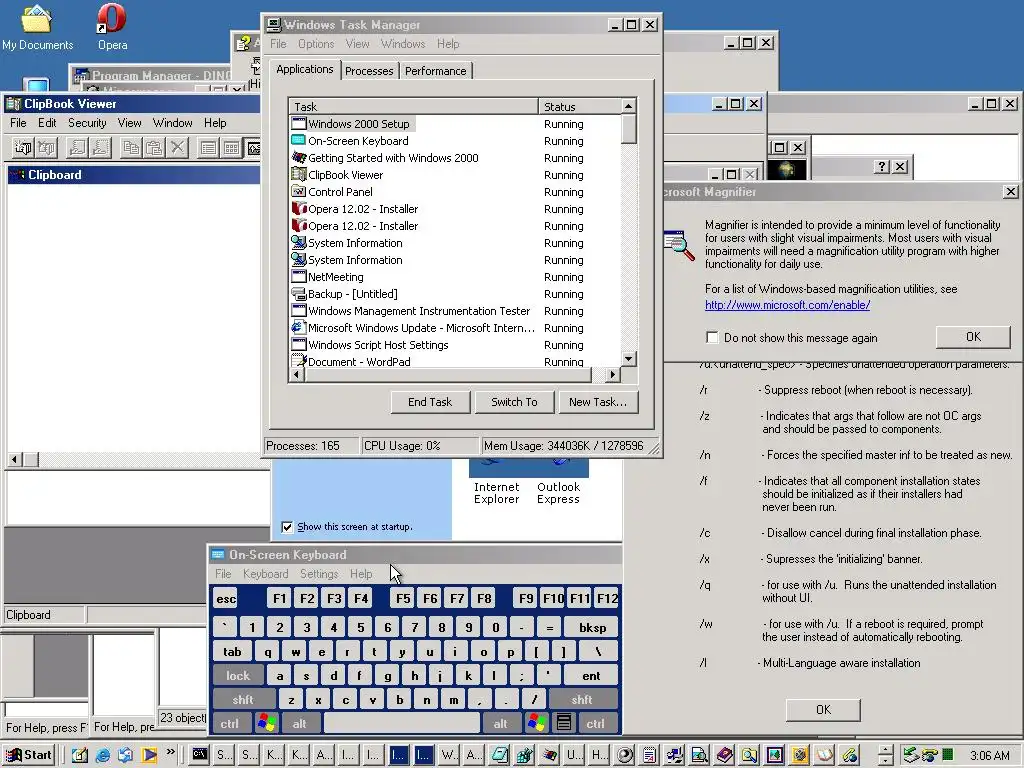The width and height of the screenshot is (1024, 768).
Task: Click the application menu key on On-Screen Keyboard
Action: click(x=564, y=722)
